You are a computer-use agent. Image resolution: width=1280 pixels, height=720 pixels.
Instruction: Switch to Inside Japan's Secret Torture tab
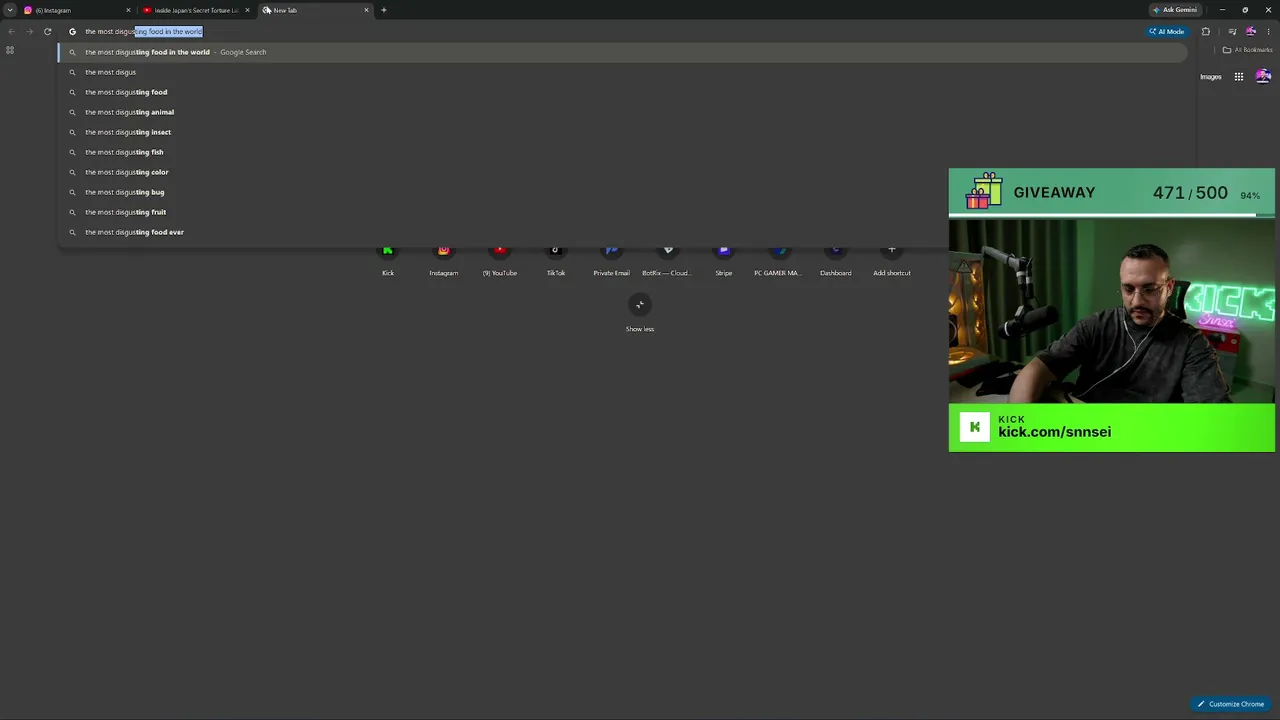point(195,10)
